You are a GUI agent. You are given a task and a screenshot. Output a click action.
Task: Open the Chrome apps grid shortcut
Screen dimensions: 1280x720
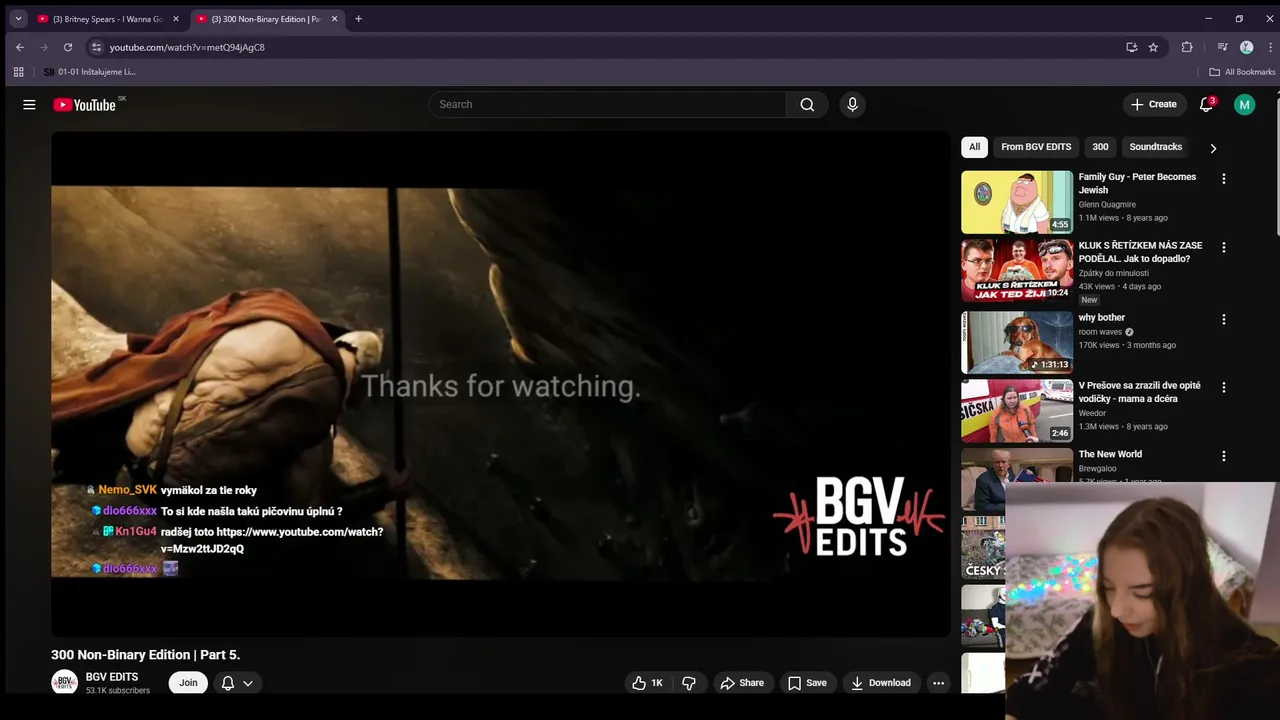(18, 72)
